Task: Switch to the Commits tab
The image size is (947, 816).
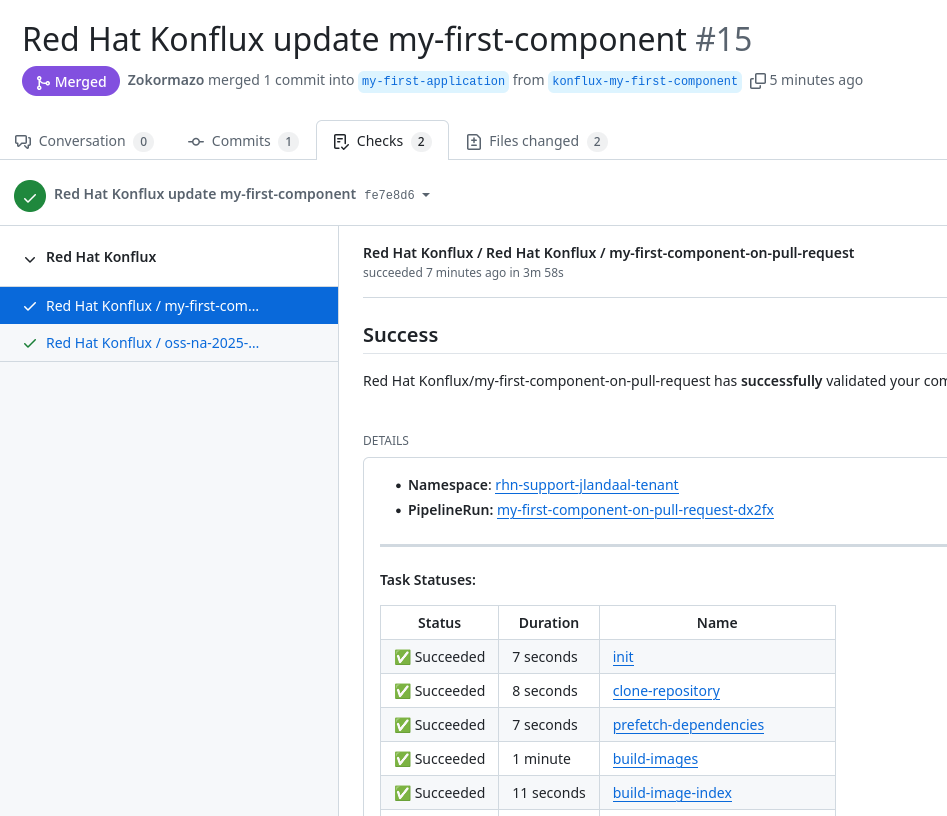Action: pyautogui.click(x=242, y=141)
